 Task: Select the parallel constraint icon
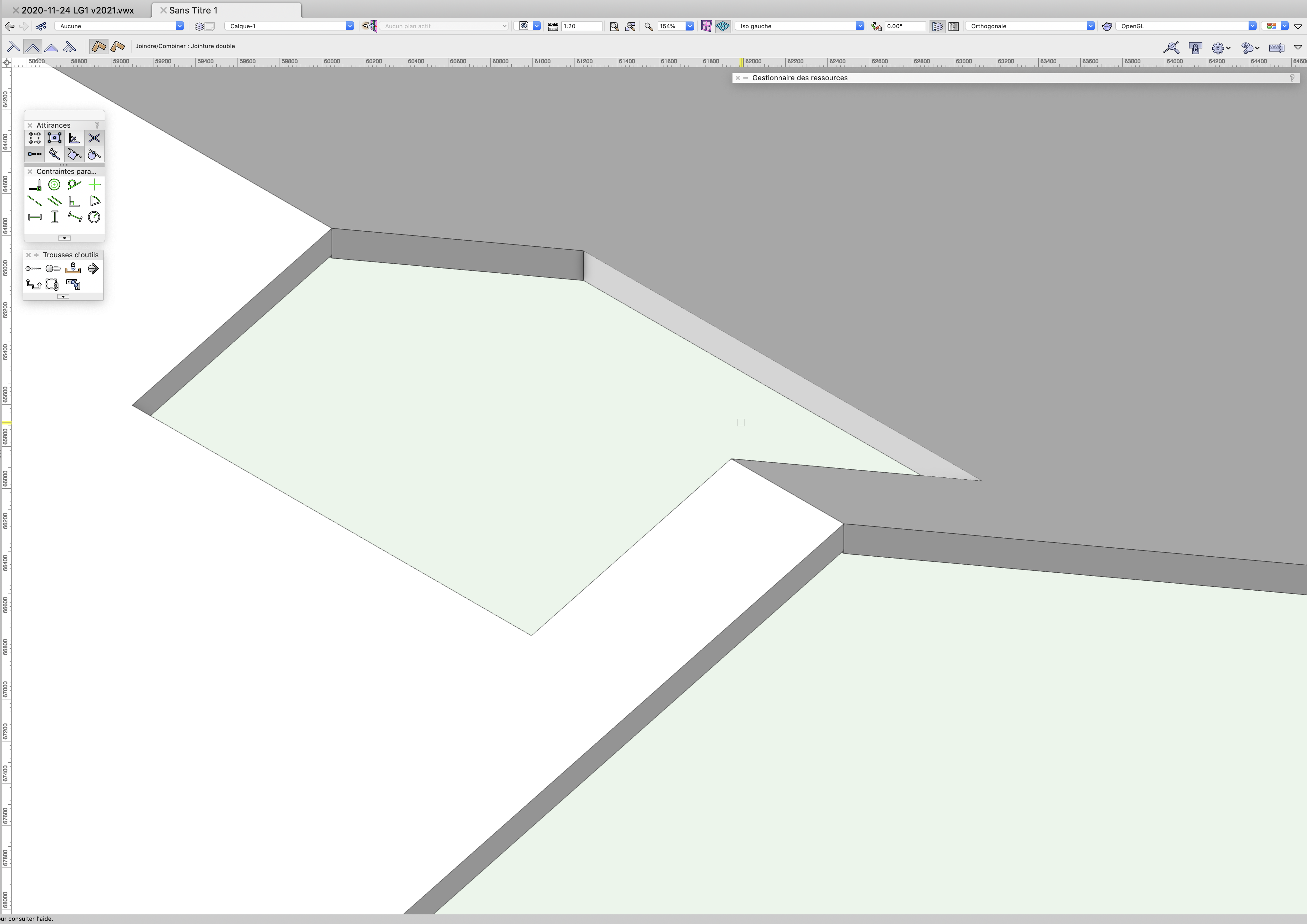(54, 201)
